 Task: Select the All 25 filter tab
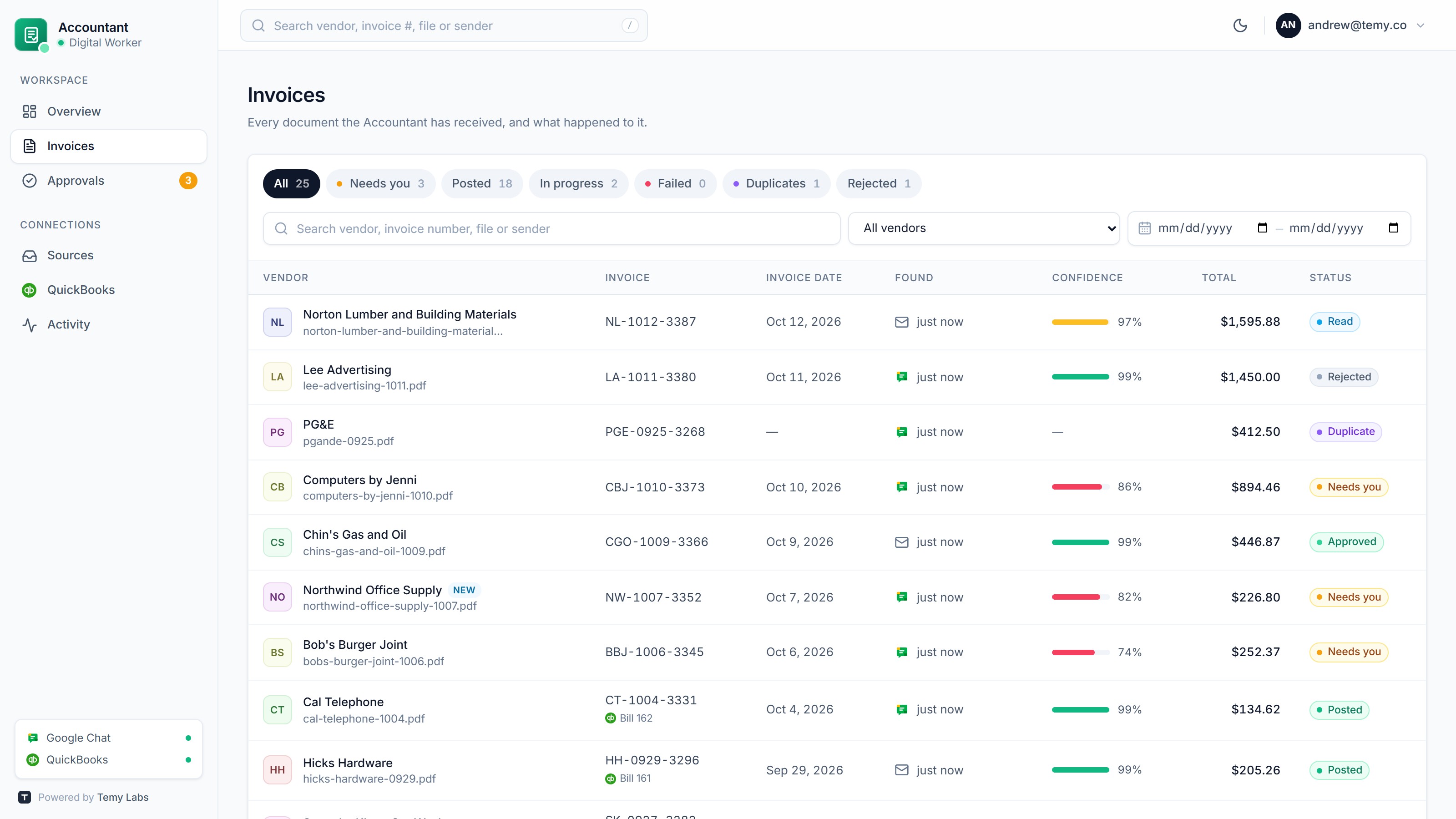[291, 183]
